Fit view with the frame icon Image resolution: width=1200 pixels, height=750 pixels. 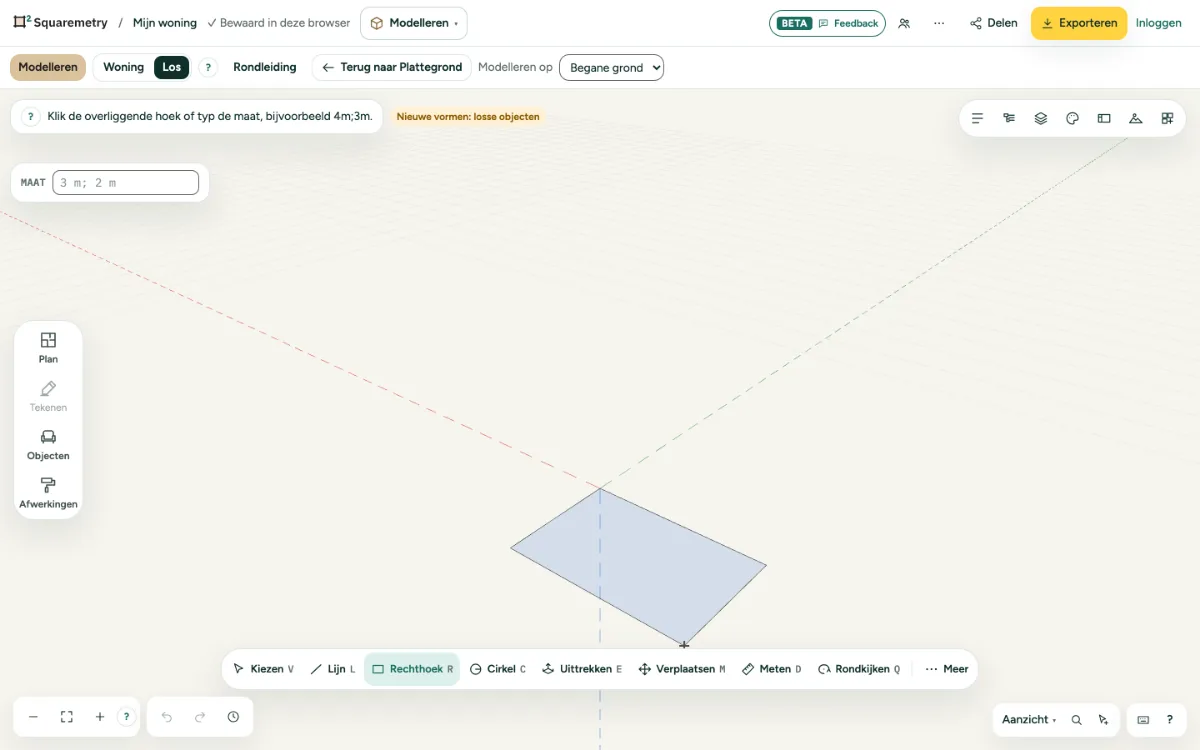pyautogui.click(x=67, y=717)
